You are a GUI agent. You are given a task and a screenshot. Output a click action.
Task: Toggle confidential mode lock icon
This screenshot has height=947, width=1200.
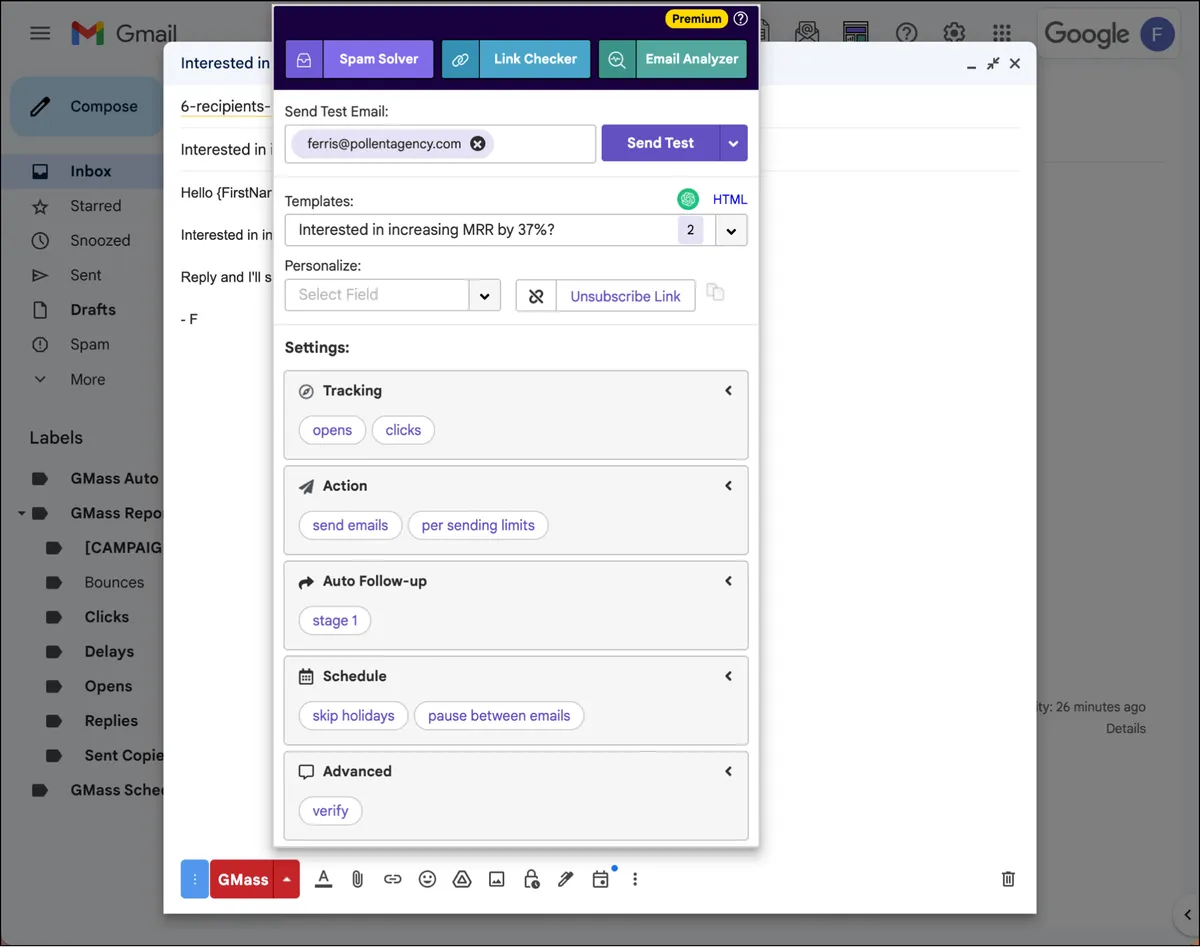tap(532, 879)
